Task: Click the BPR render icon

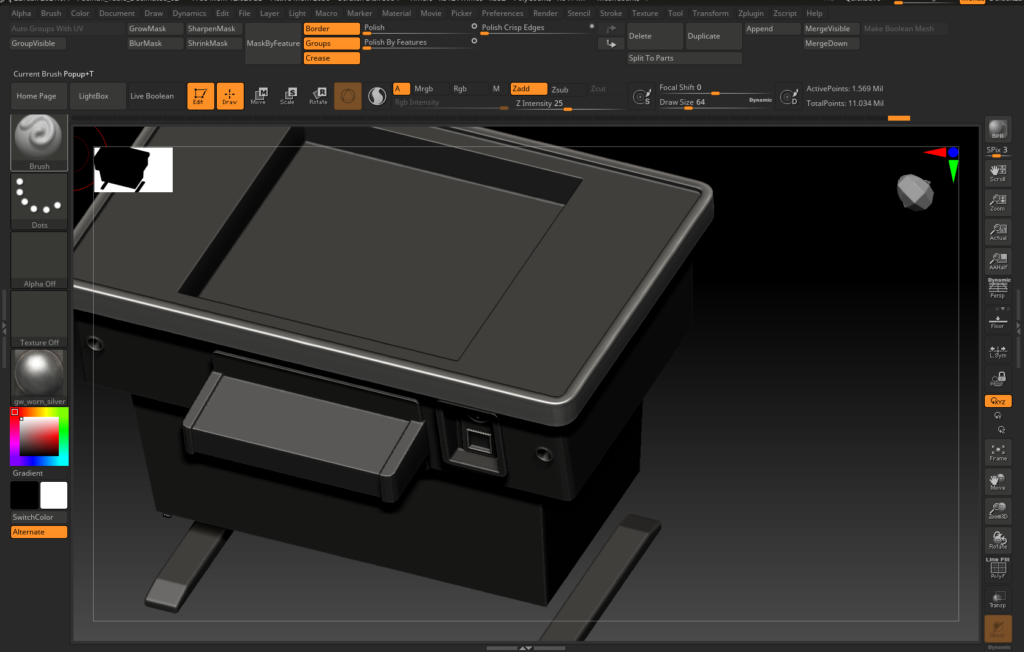Action: coord(997,130)
